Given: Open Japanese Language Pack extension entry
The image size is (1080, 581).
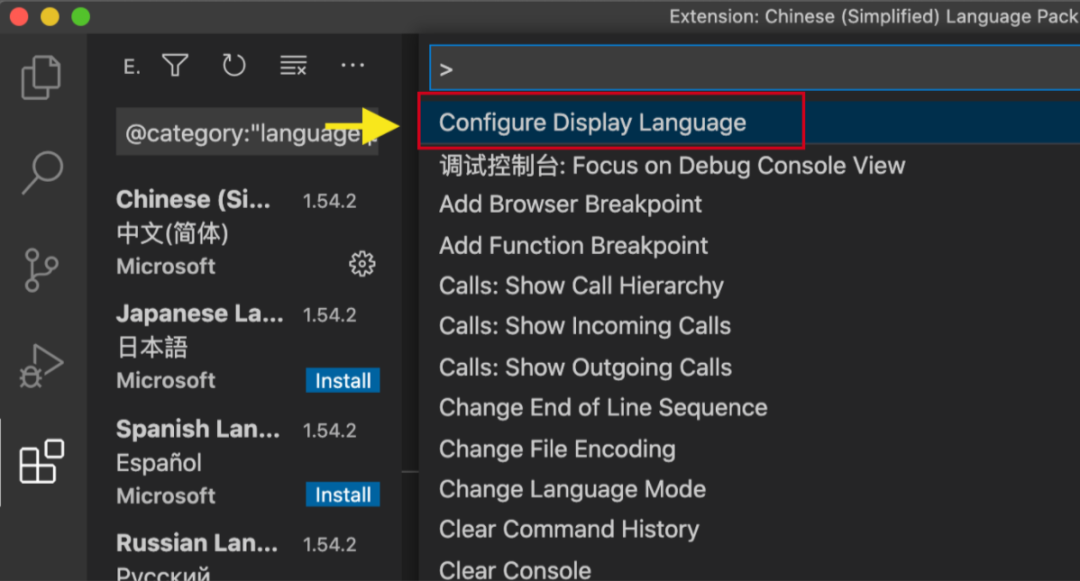Looking at the screenshot, I should [245, 347].
